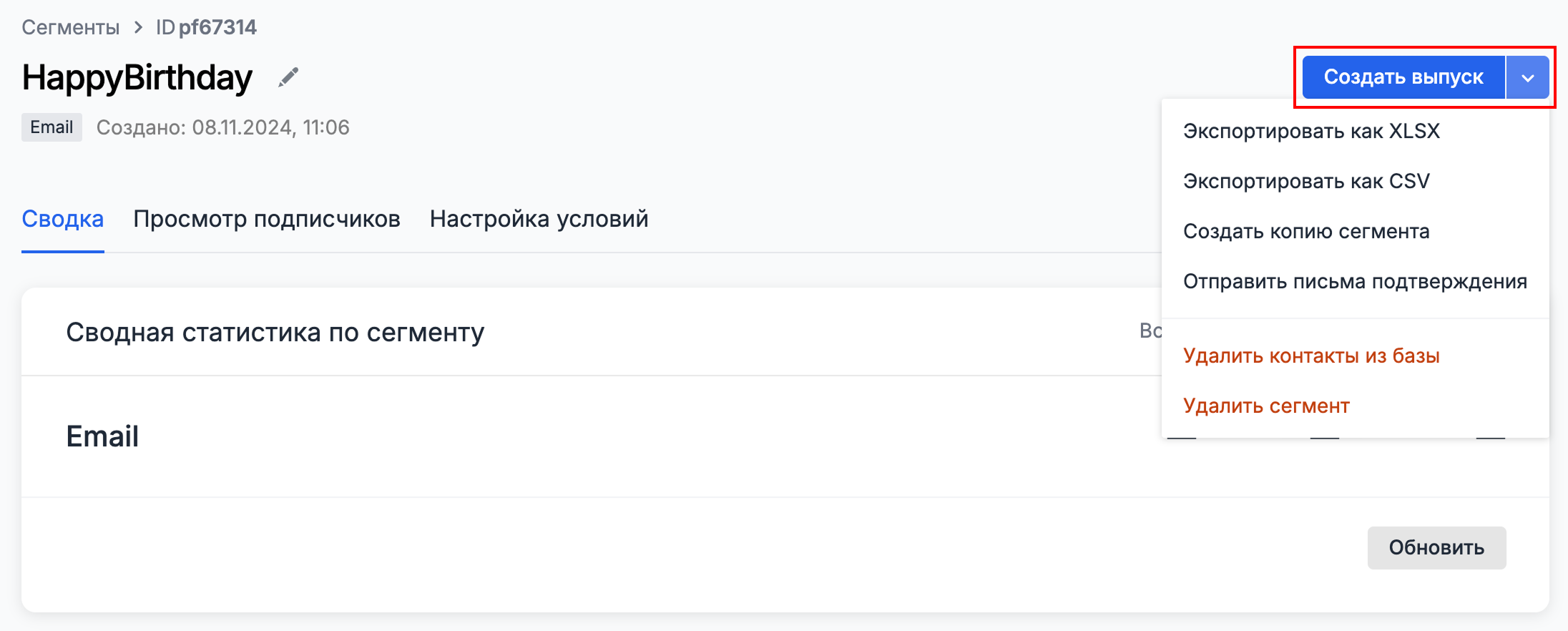Image resolution: width=1568 pixels, height=631 pixels.
Task: Click the segment ID pf67314
Action: 217,27
